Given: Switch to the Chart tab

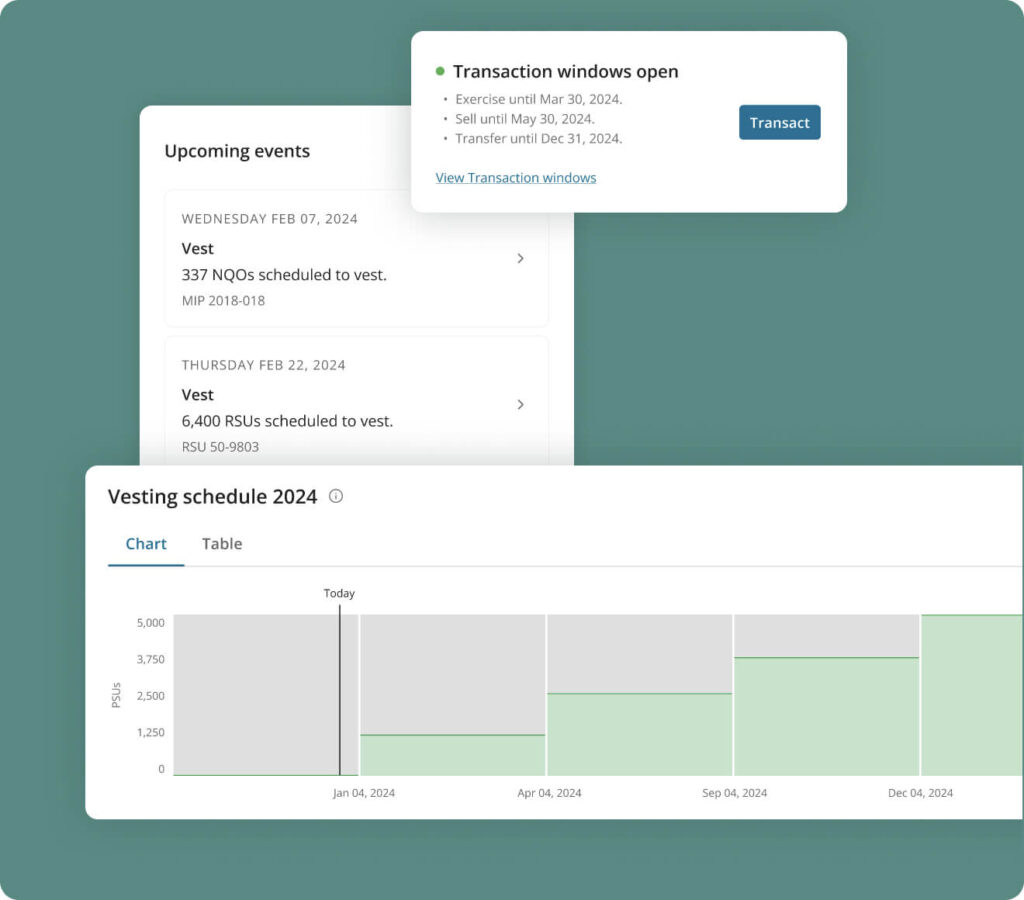Looking at the screenshot, I should point(146,544).
